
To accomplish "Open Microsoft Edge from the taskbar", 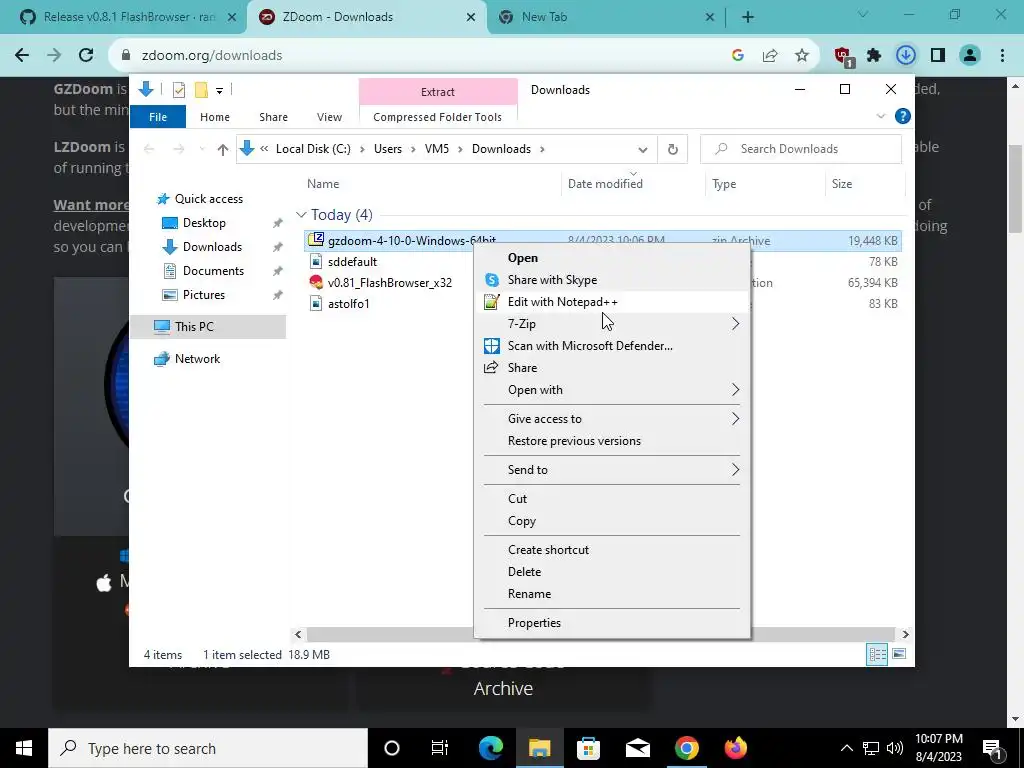I will [491, 748].
